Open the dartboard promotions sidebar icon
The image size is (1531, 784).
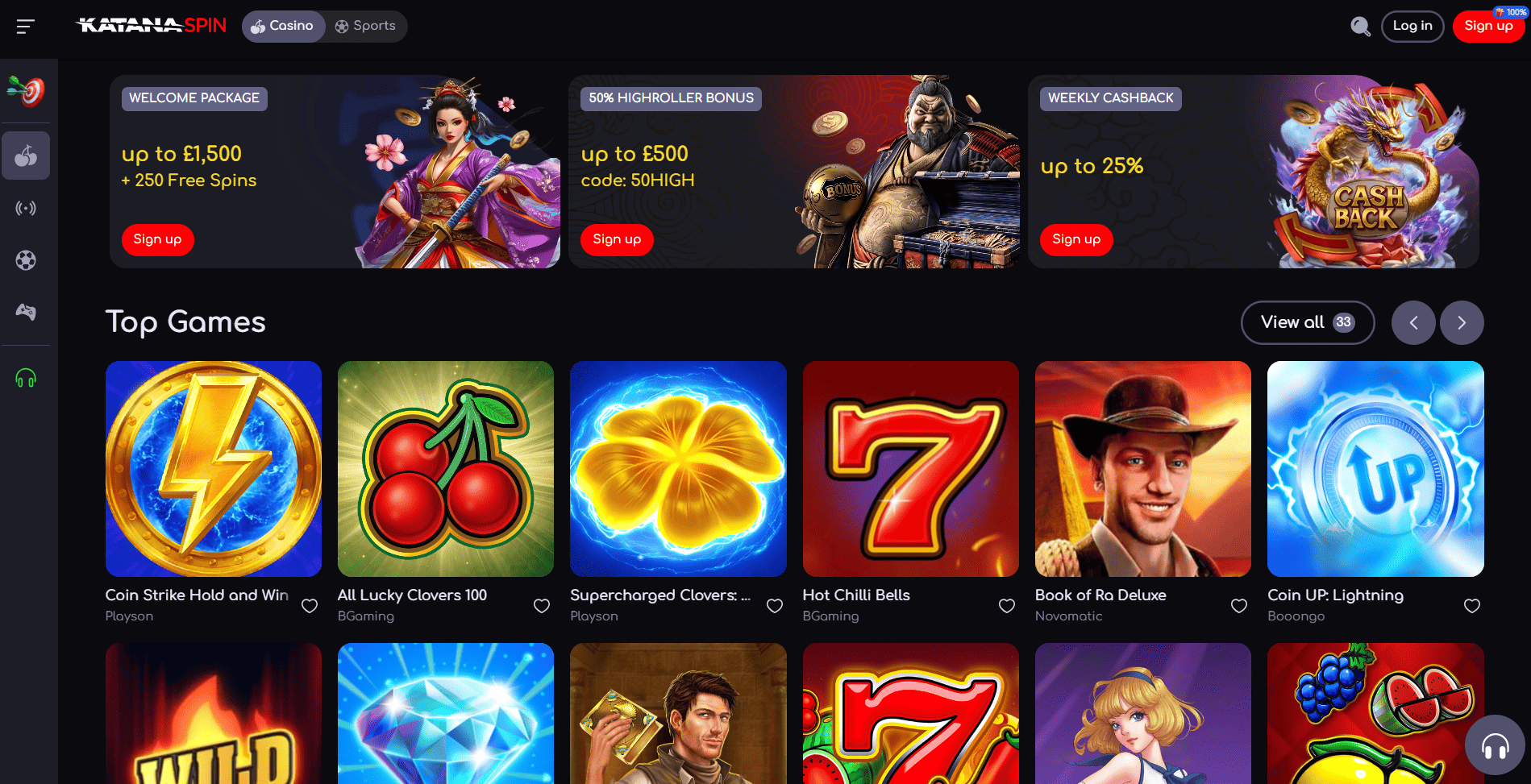coord(26,91)
